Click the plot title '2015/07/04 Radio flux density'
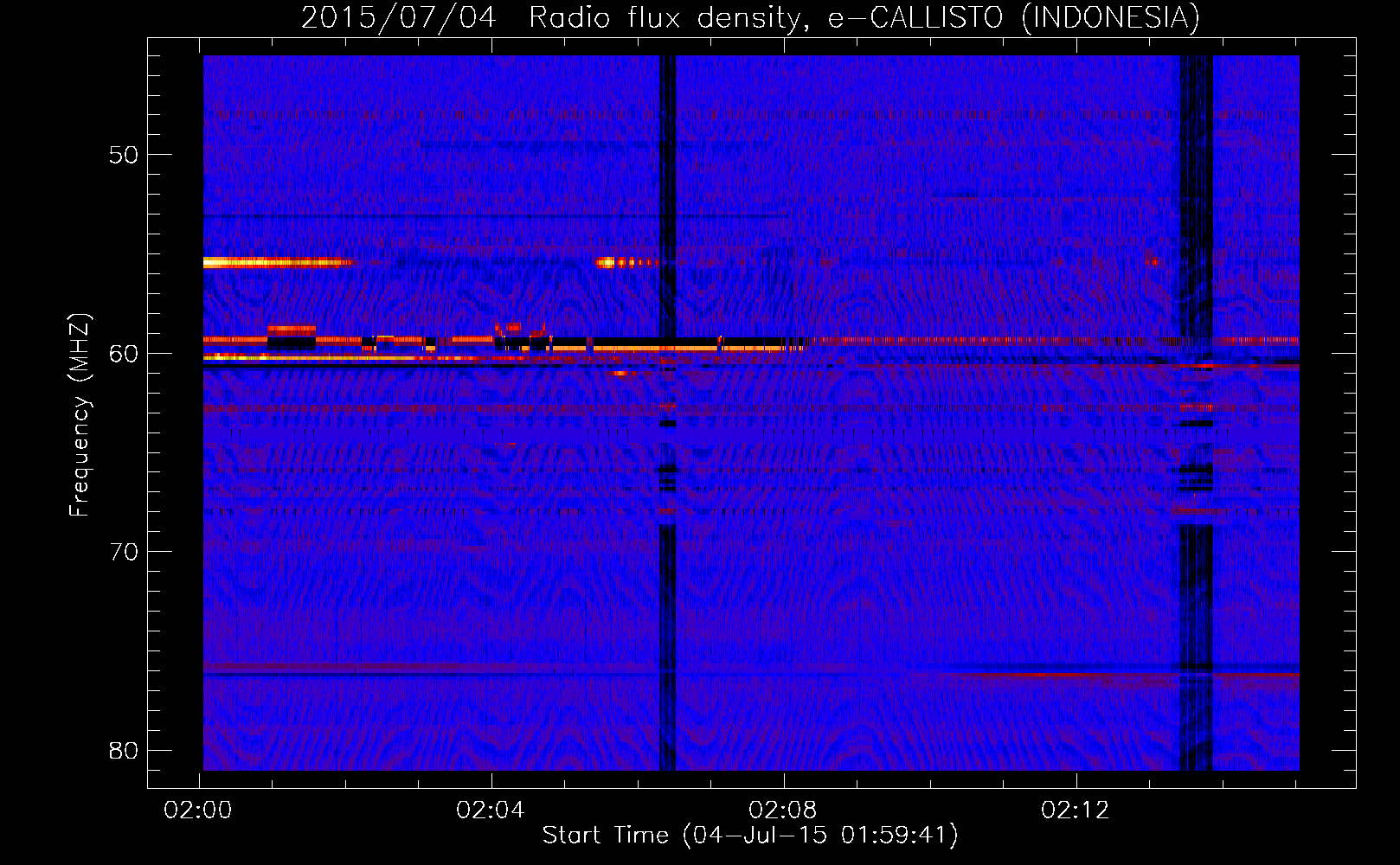Screen dimensions: 1400x865 pos(554,17)
